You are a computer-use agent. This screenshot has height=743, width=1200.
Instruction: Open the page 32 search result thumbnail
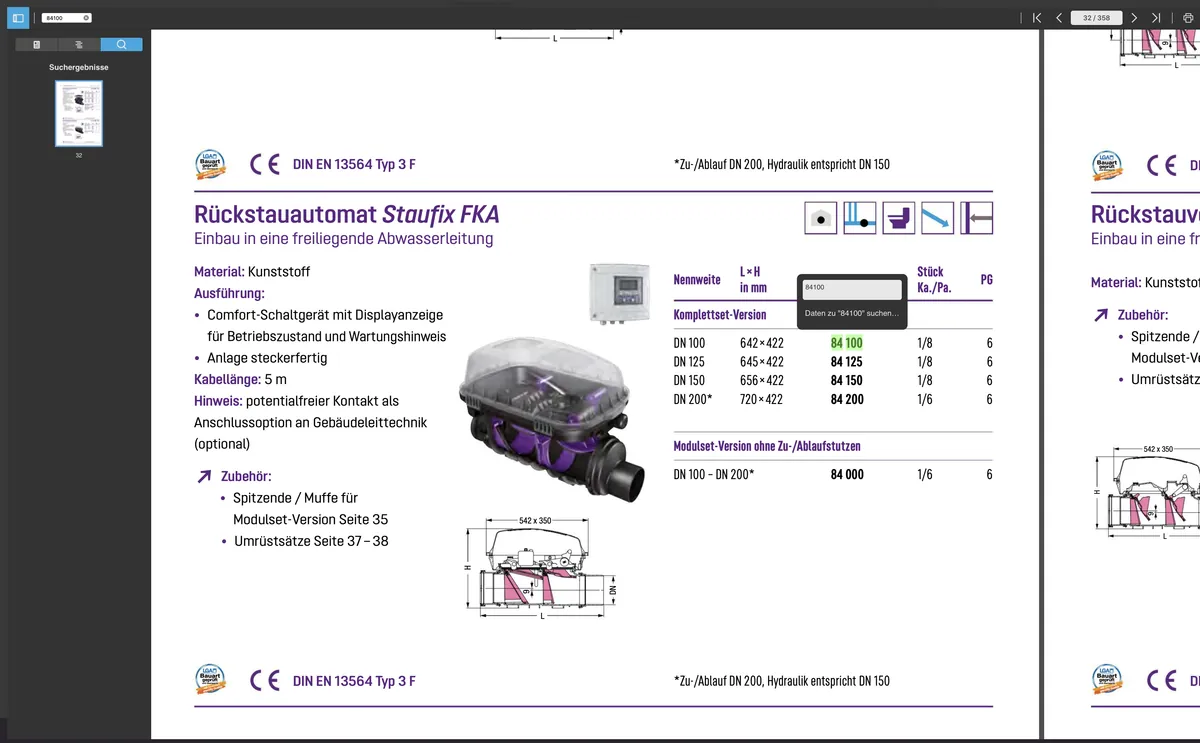pos(79,113)
